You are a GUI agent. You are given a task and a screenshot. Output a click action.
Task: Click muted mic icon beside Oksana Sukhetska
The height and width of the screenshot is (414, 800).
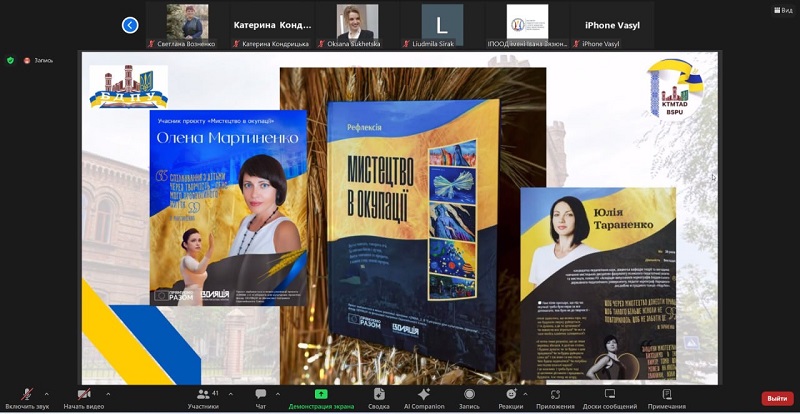click(321, 44)
